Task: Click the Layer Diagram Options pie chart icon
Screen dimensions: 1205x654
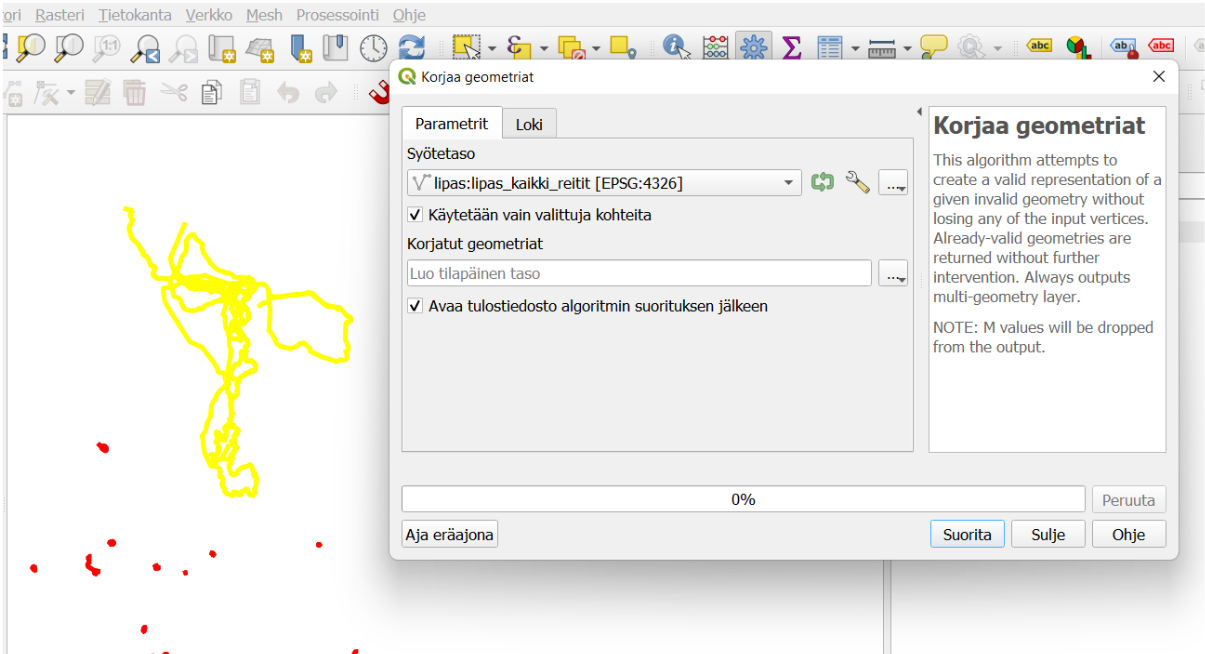Action: (1078, 47)
